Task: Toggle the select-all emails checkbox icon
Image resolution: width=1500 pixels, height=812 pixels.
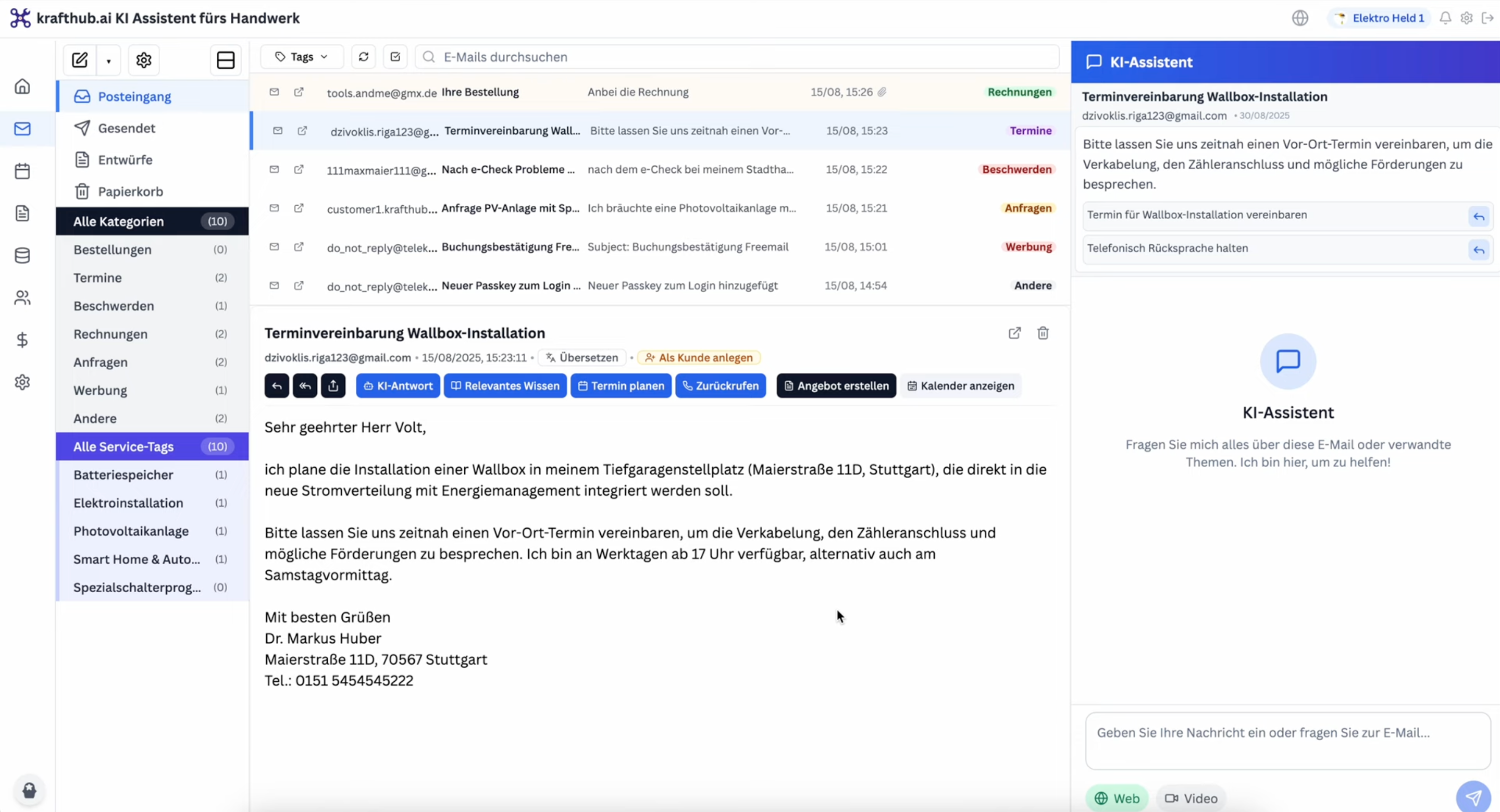Action: [x=395, y=56]
